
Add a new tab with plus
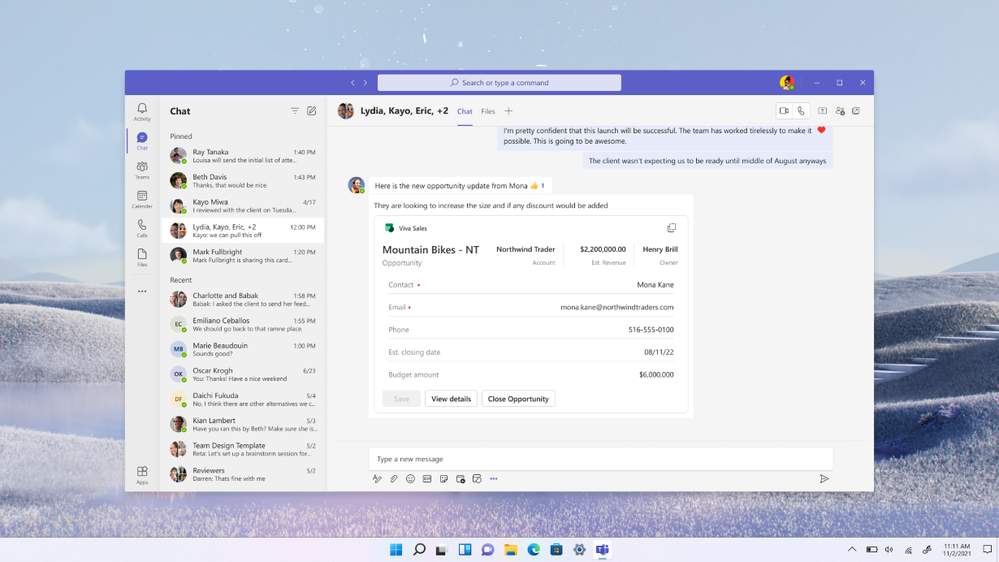tap(508, 111)
